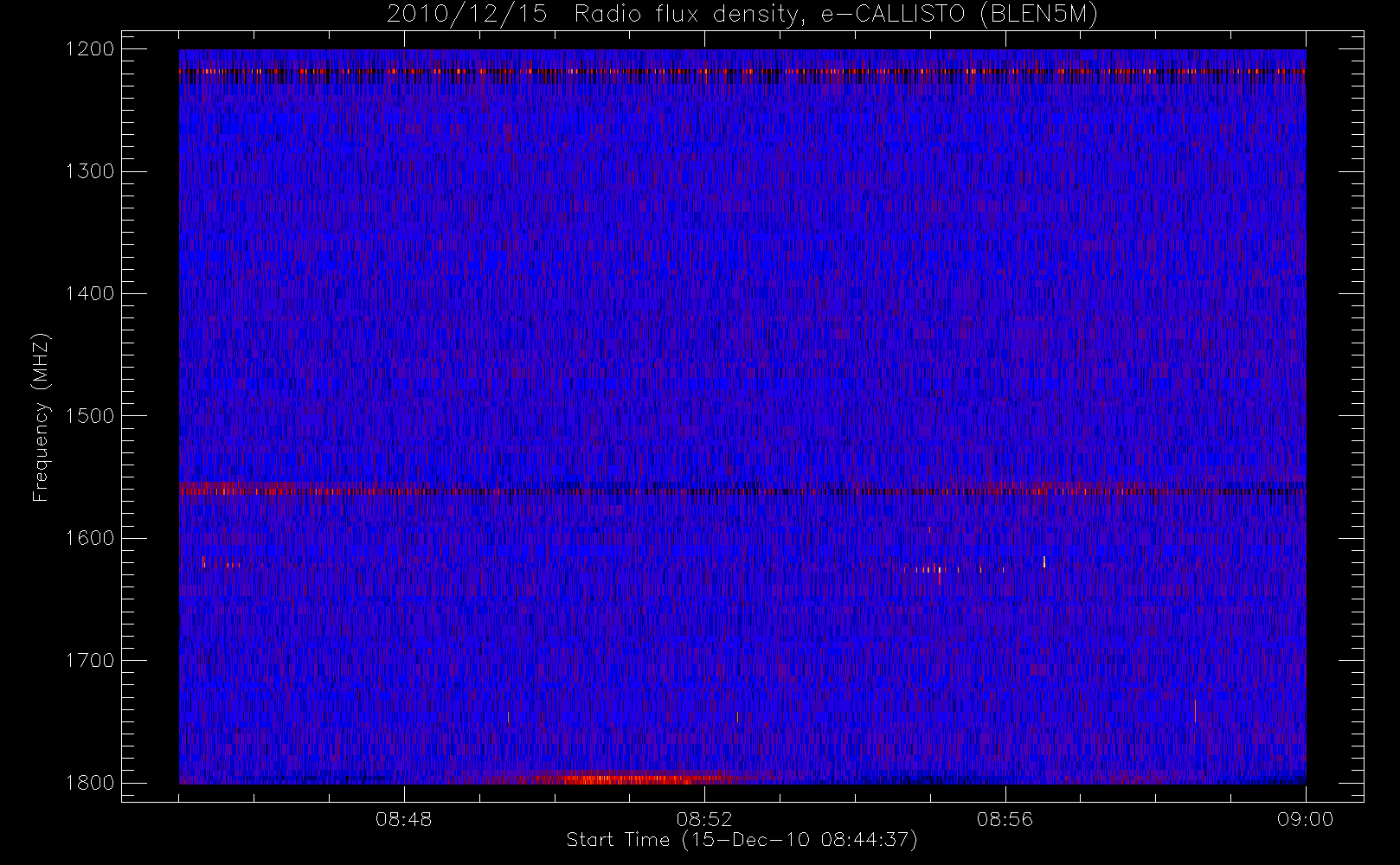
Task: Select the 1700 frequency tick label
Action: (x=90, y=660)
